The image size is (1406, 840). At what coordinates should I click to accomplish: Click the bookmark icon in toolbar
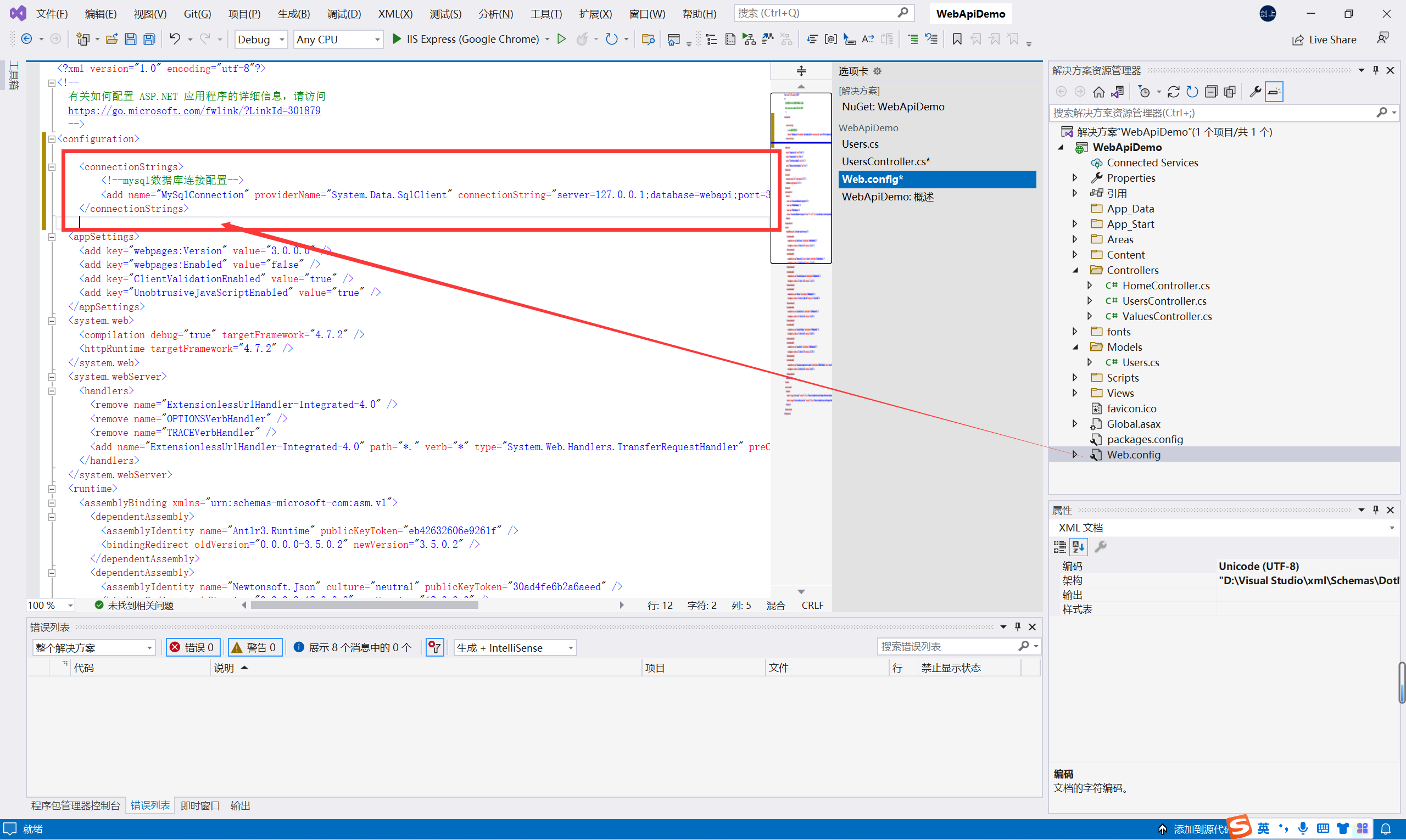(957, 39)
